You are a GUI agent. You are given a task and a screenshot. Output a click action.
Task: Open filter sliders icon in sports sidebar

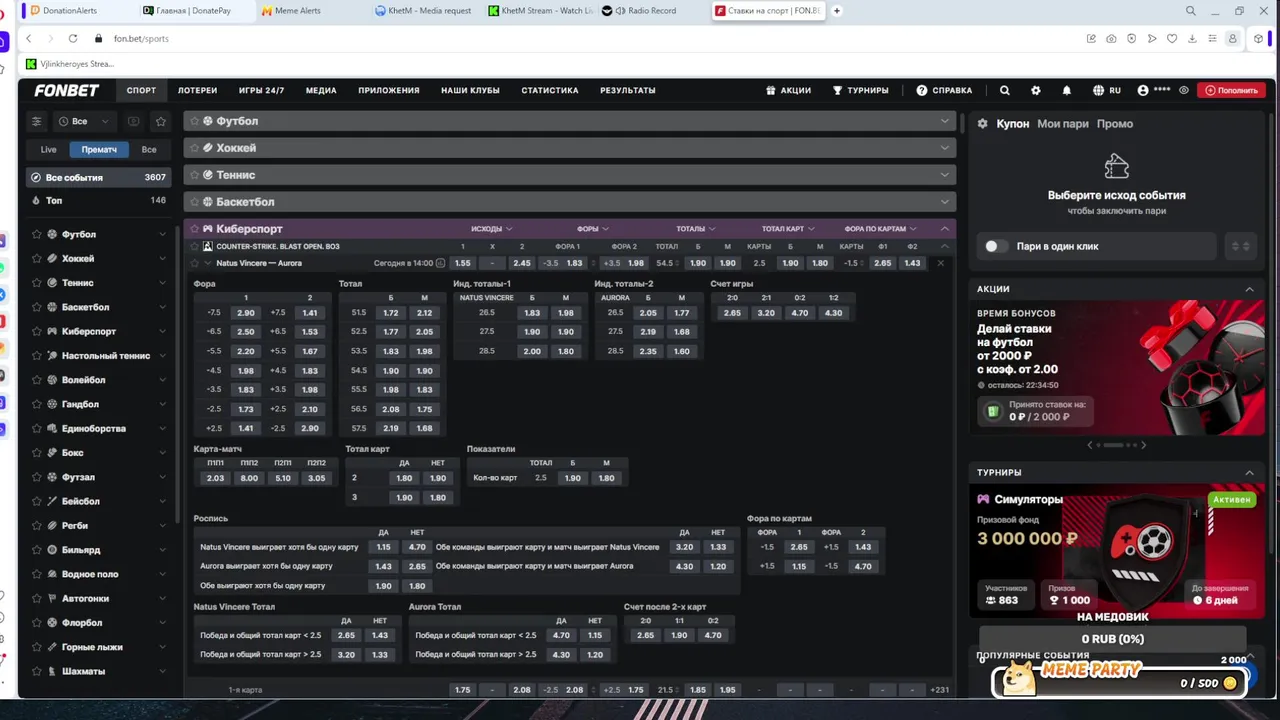click(37, 121)
